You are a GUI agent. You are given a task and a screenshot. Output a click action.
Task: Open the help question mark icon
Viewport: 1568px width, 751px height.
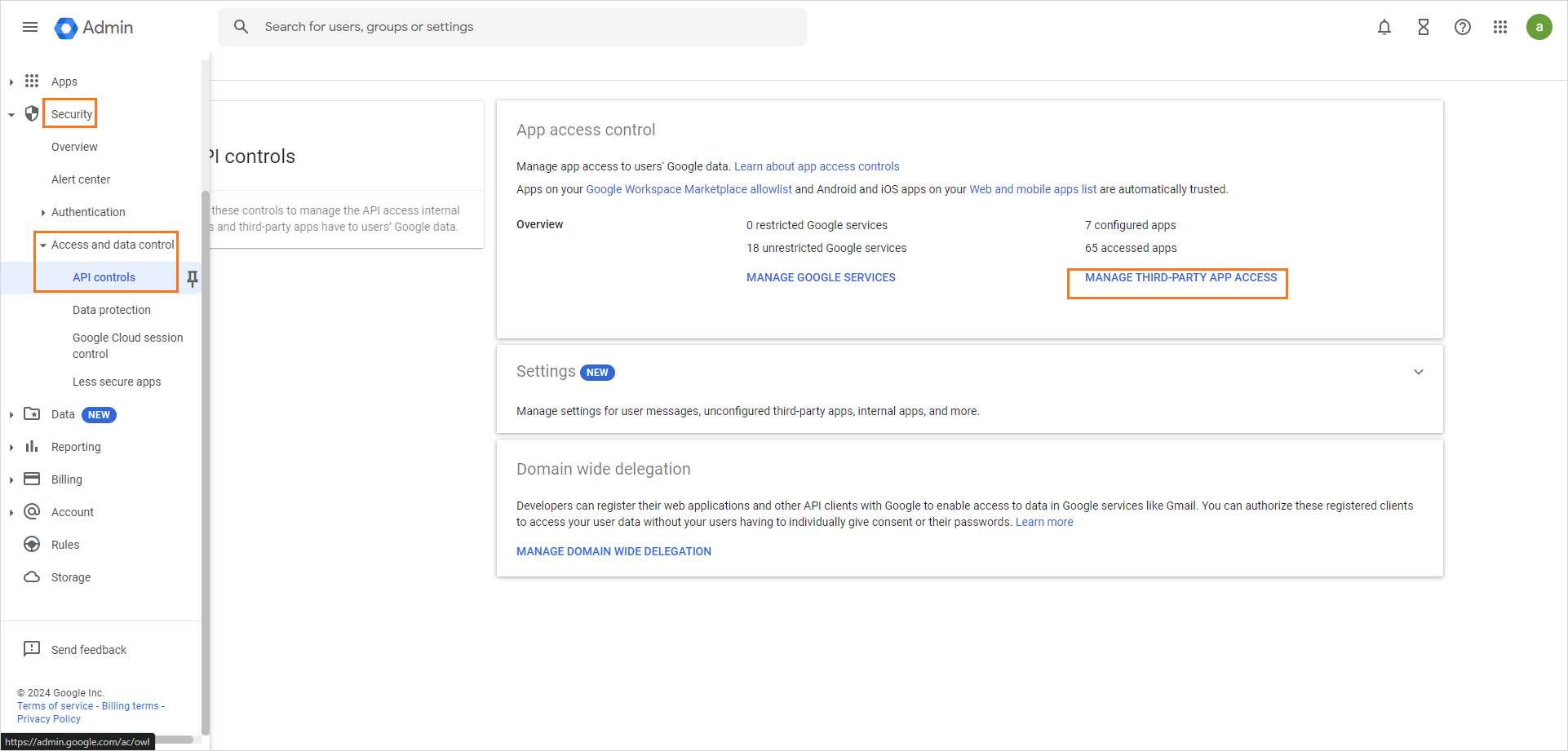pyautogui.click(x=1463, y=27)
